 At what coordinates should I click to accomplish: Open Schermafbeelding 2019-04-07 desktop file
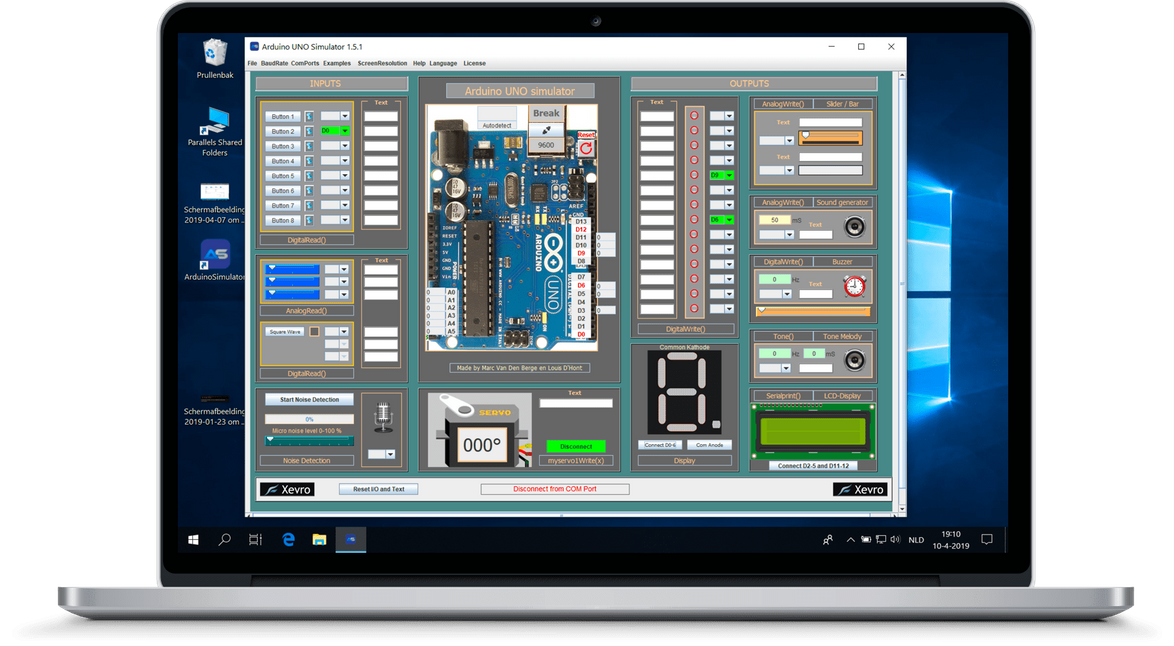(x=215, y=203)
